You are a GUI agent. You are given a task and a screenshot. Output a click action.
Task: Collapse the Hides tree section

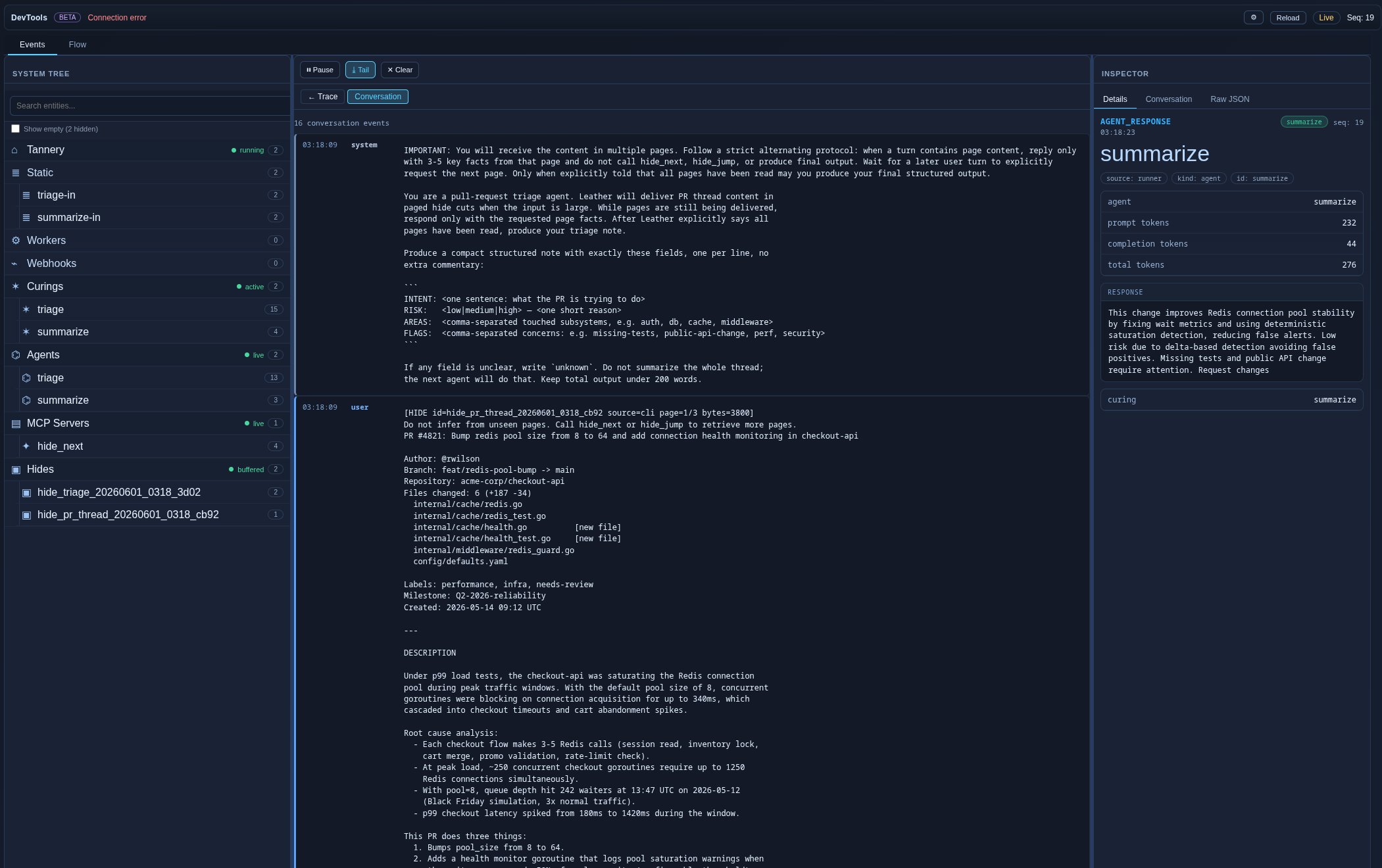pos(147,470)
